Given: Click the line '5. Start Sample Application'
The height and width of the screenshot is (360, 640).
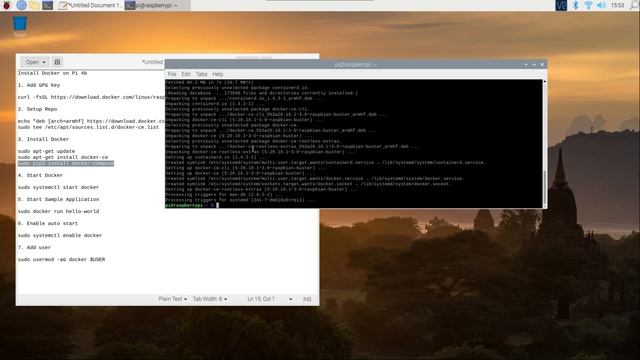Looking at the screenshot, I should coord(58,199).
